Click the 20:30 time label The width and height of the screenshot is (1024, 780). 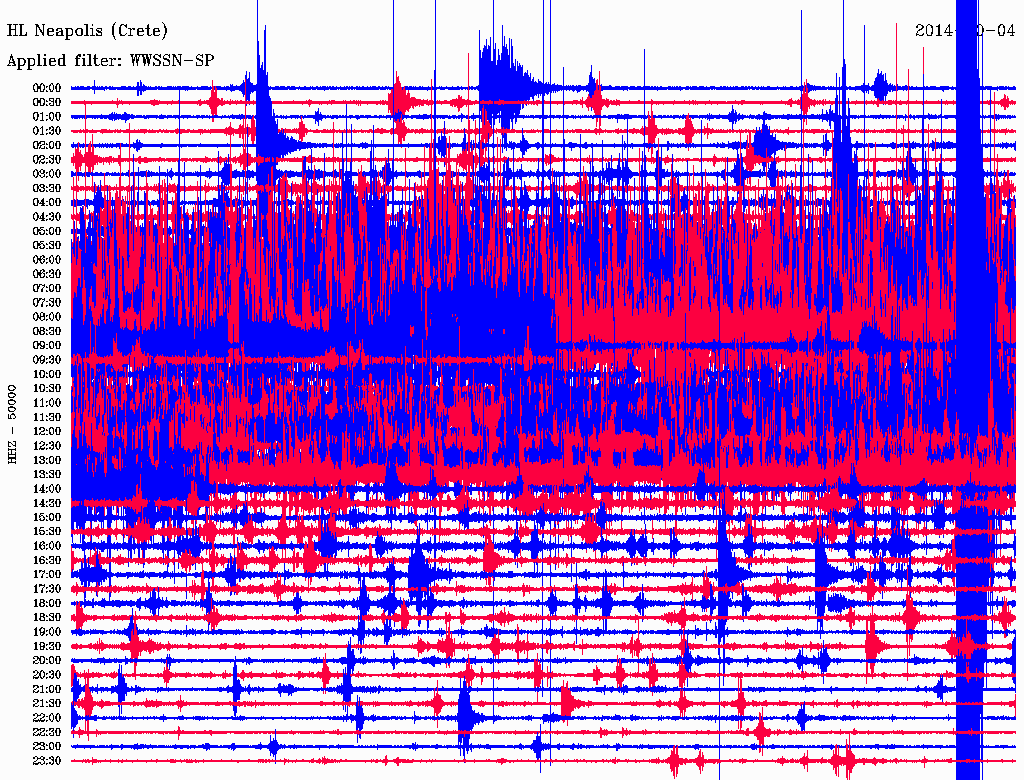pos(47,675)
